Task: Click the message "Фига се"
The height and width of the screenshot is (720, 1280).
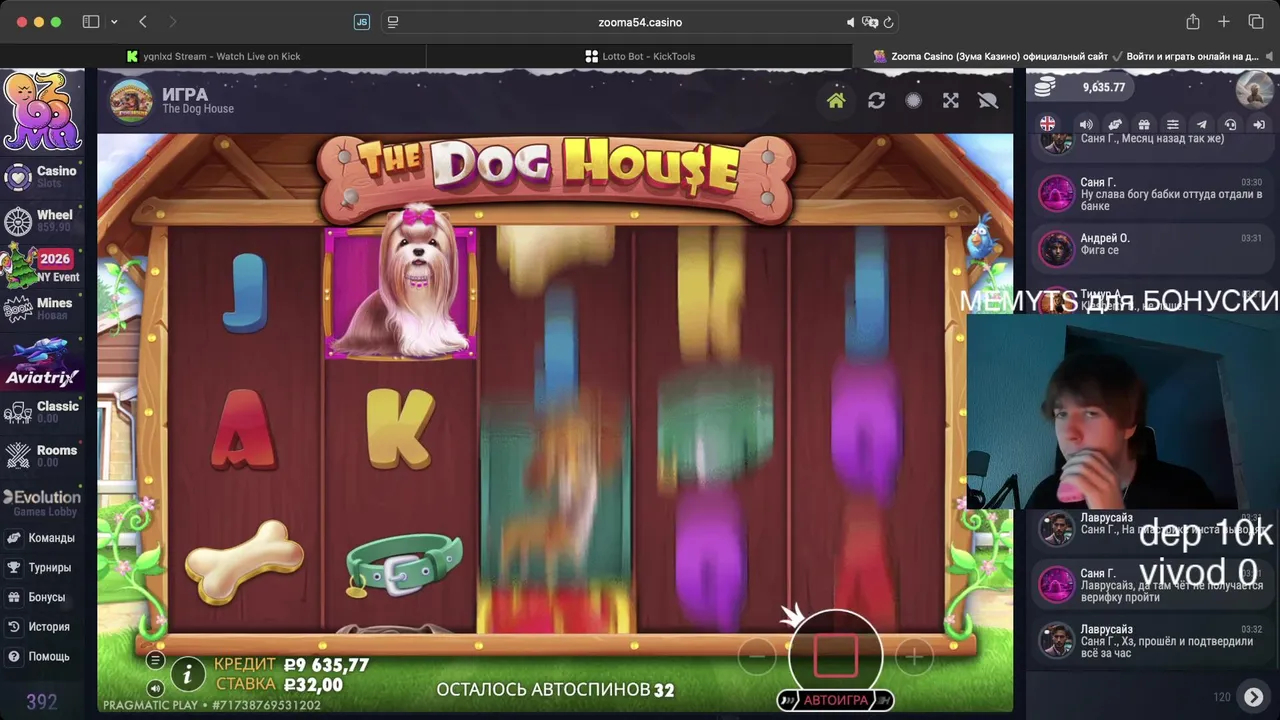Action: (1099, 251)
